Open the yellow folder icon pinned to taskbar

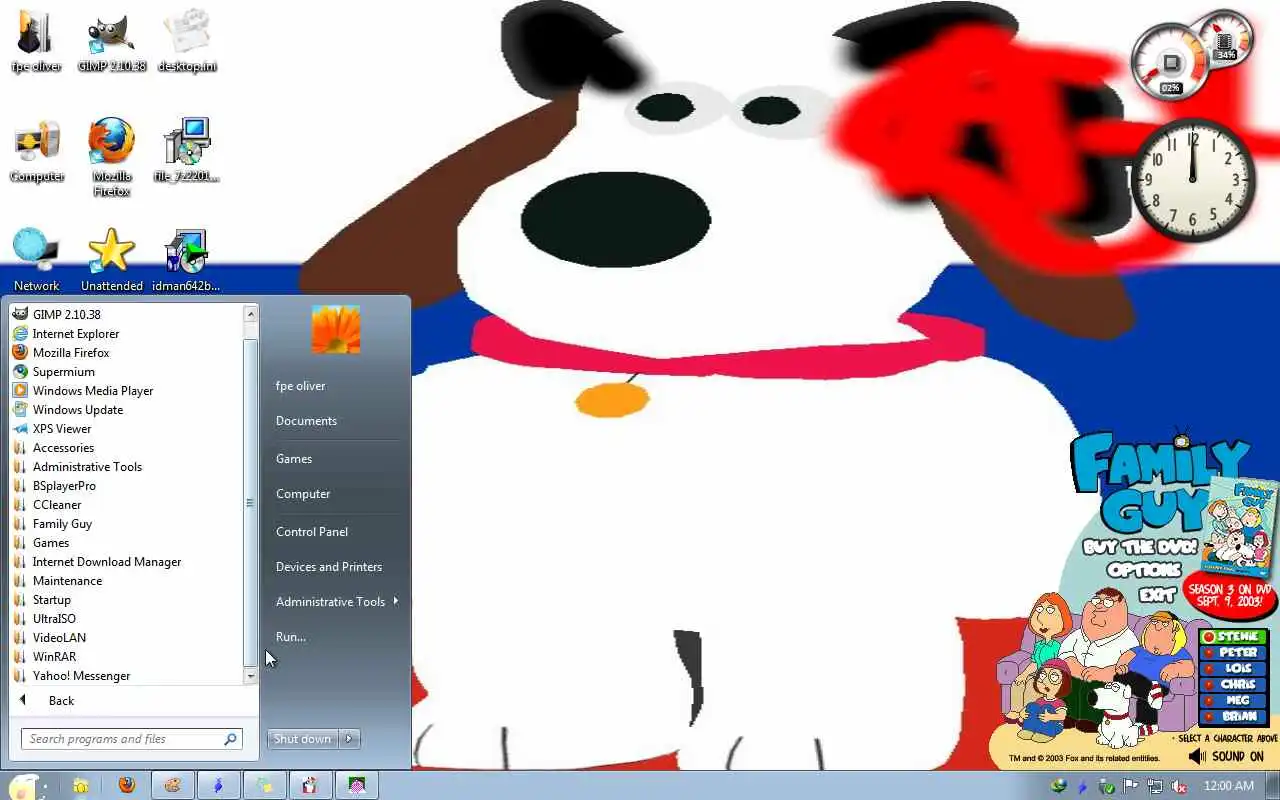[x=80, y=786]
